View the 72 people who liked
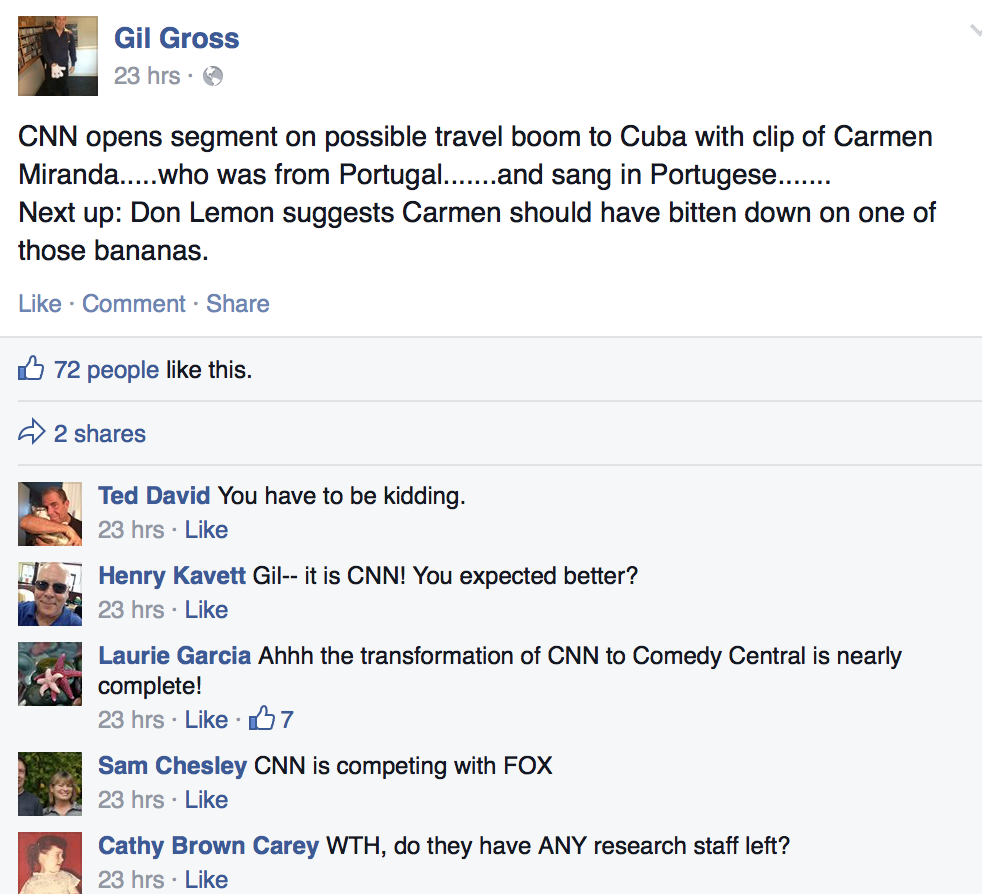 106,370
